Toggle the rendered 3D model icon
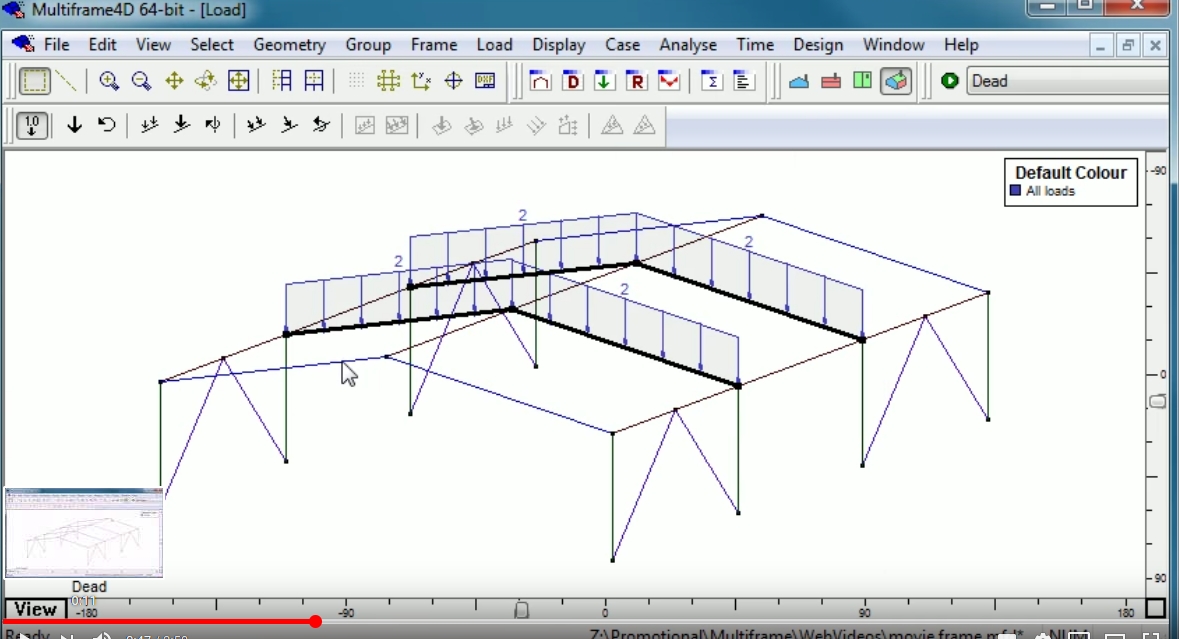 [x=896, y=81]
